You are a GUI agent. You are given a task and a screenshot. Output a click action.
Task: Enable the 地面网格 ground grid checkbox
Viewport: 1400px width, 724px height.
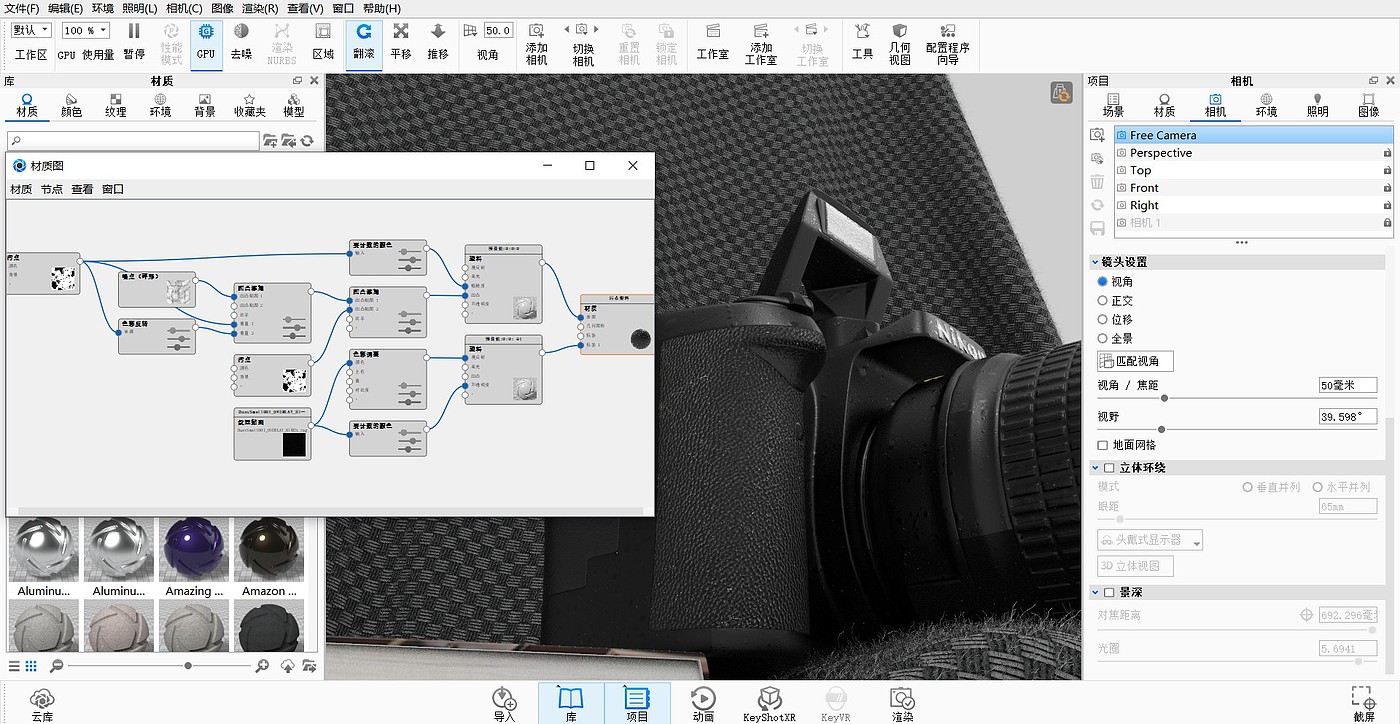coord(1103,445)
